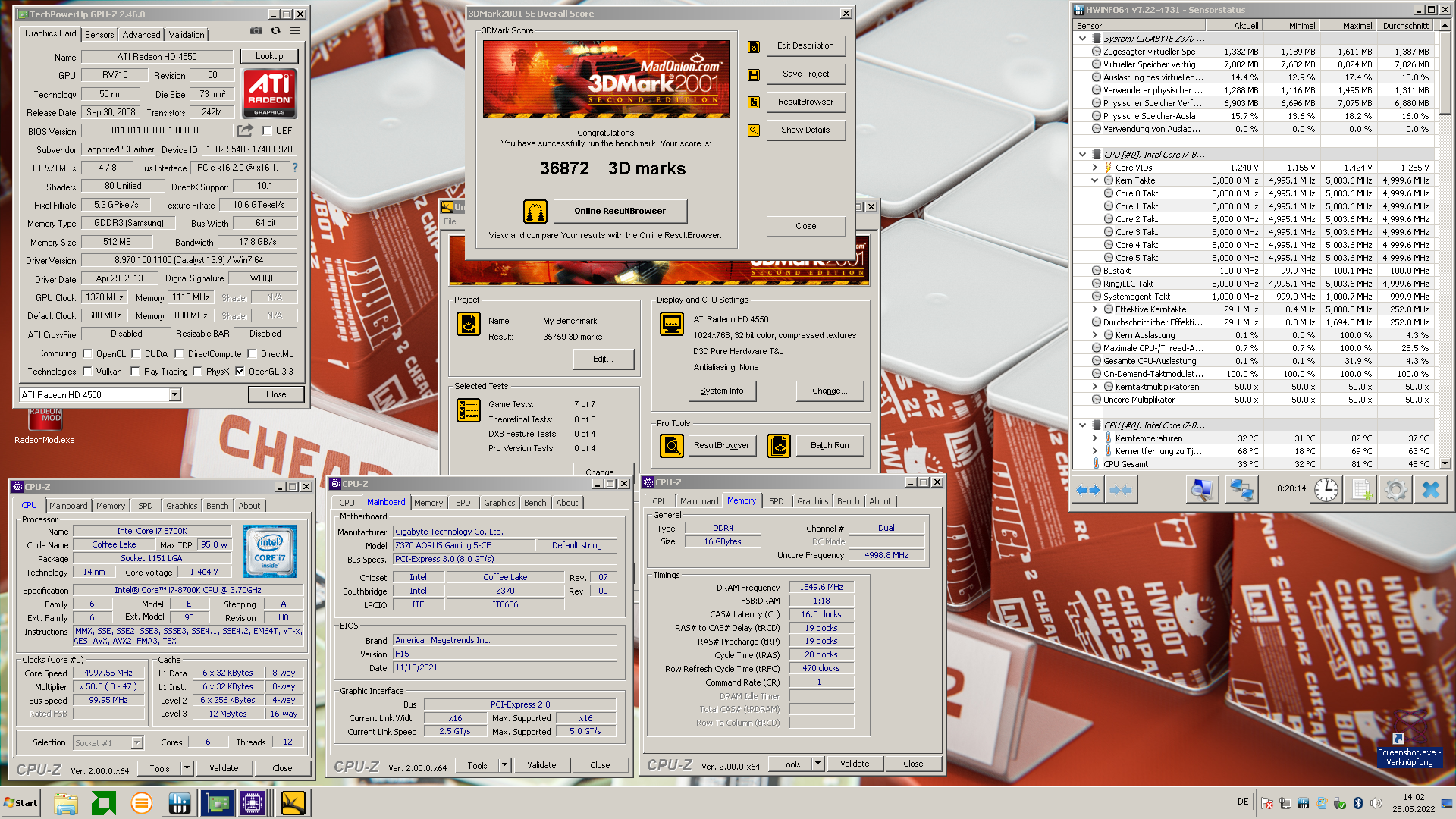This screenshot has width=1456, height=819.
Task: Click the System Info button
Action: pyautogui.click(x=722, y=391)
